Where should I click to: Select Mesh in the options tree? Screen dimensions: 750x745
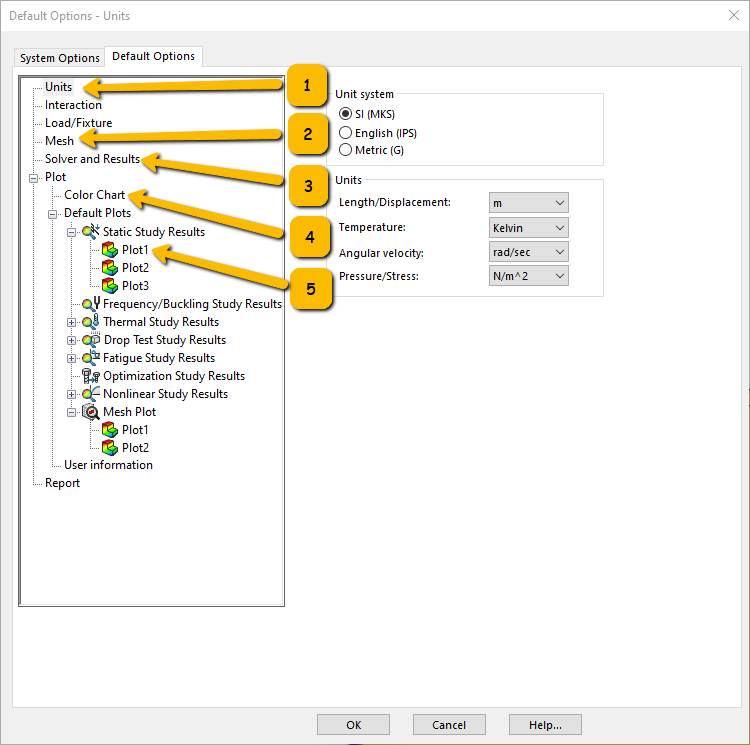59,141
